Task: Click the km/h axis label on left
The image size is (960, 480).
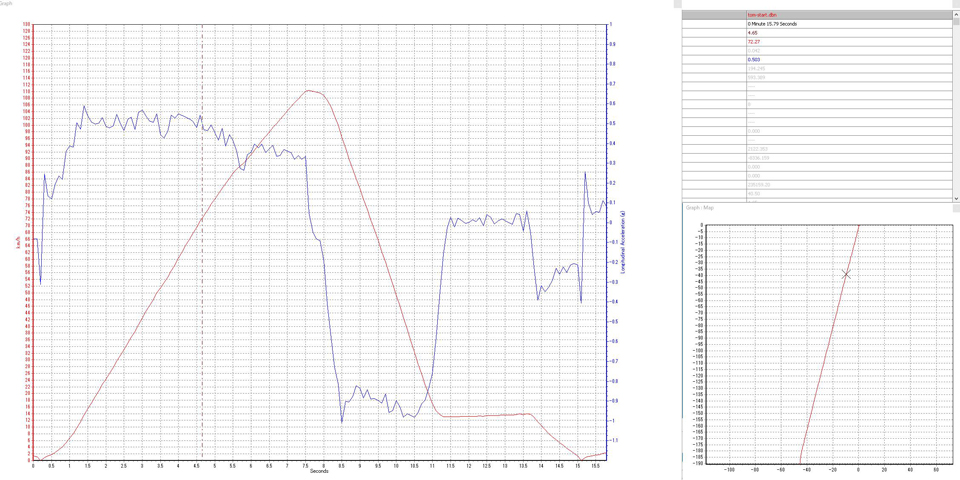Action: click(x=17, y=242)
